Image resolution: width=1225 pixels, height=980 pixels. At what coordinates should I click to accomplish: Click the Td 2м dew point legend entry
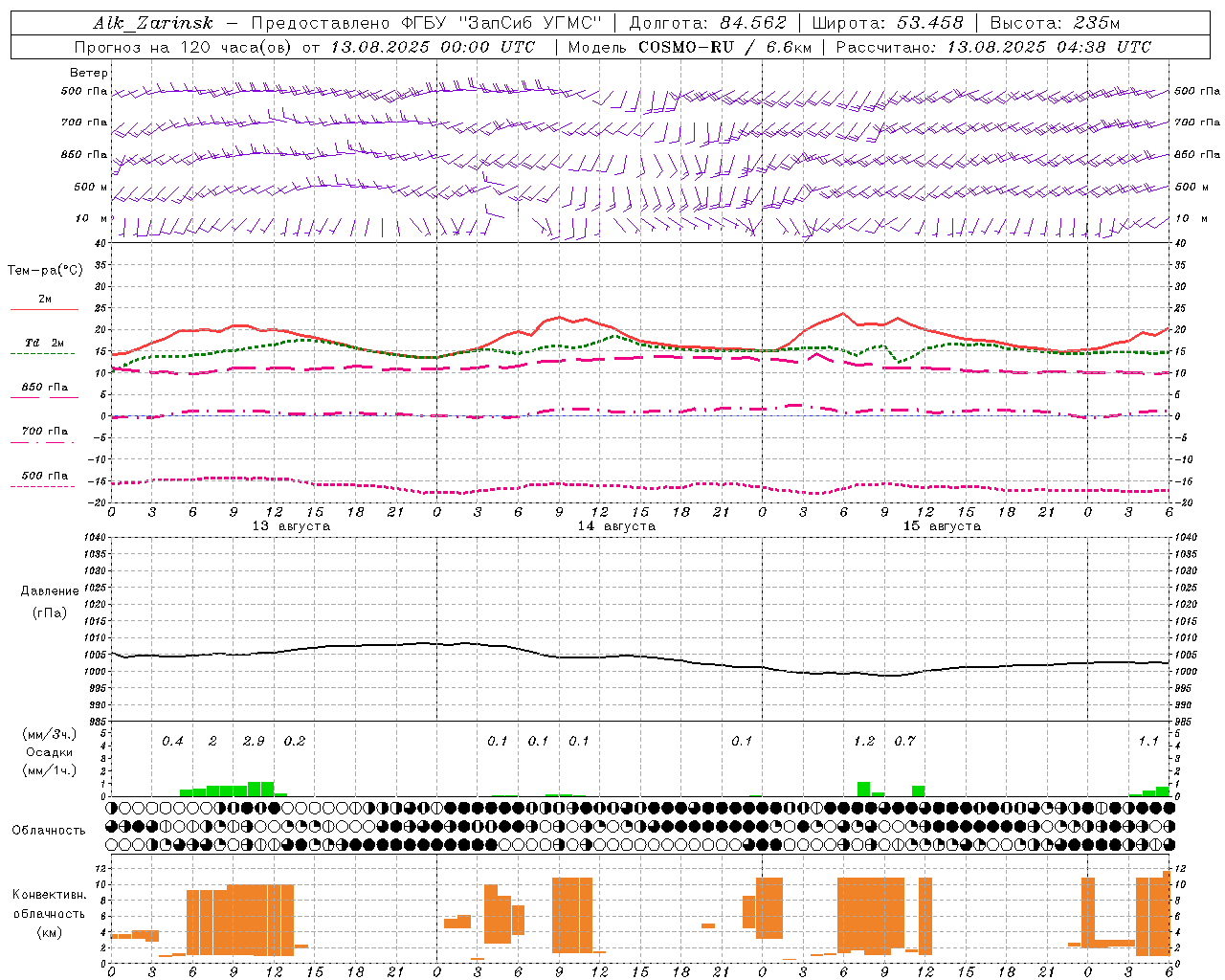point(44,343)
